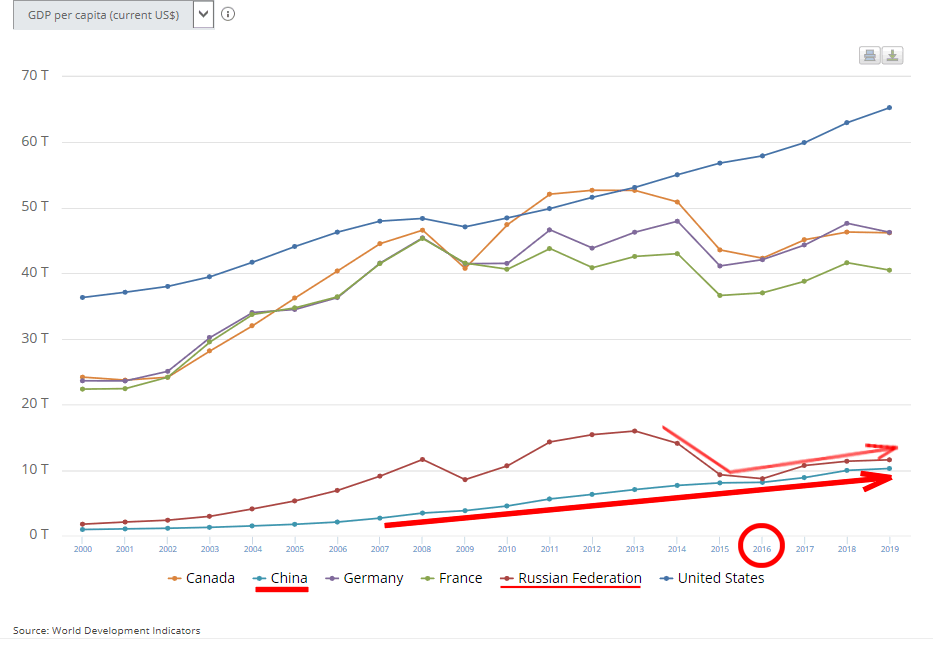Click the United States 2019 data point
This screenshot has height=648, width=933.
889,108
